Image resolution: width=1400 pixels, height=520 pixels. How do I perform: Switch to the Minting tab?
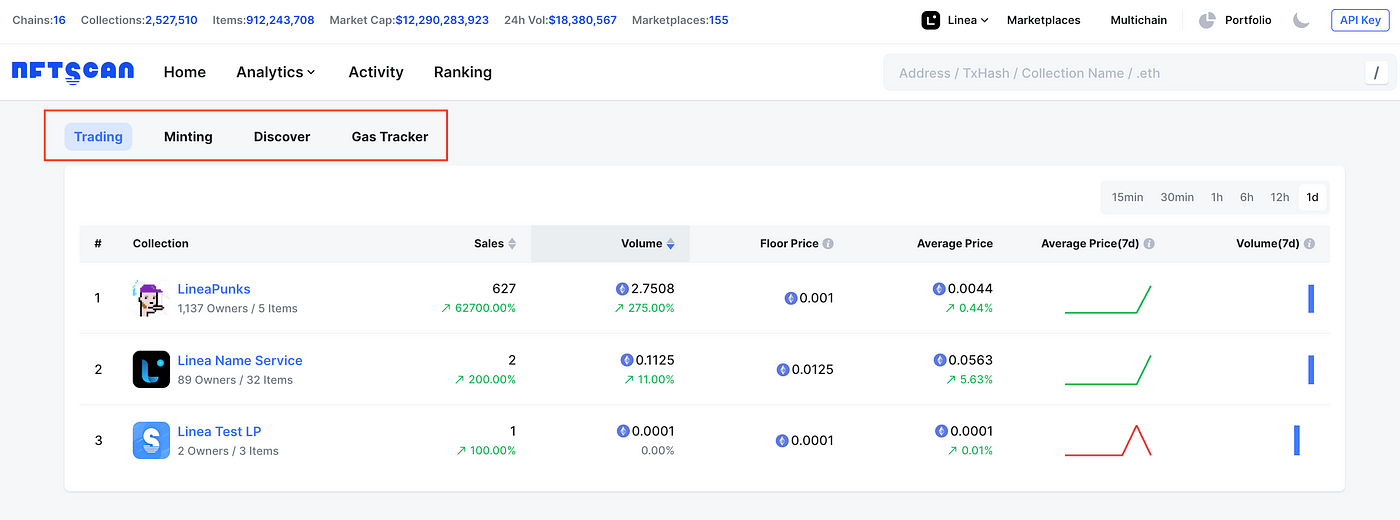(188, 137)
